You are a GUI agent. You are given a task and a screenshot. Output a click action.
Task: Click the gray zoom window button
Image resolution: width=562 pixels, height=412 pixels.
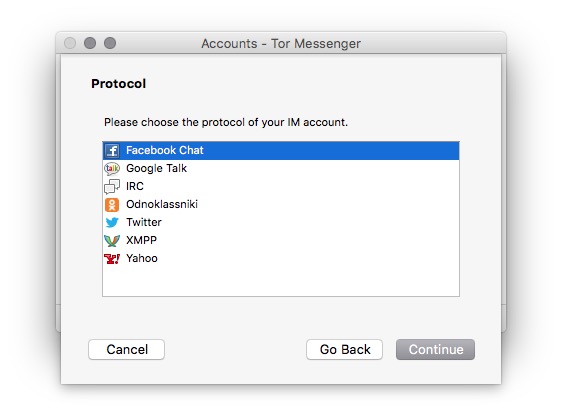110,43
